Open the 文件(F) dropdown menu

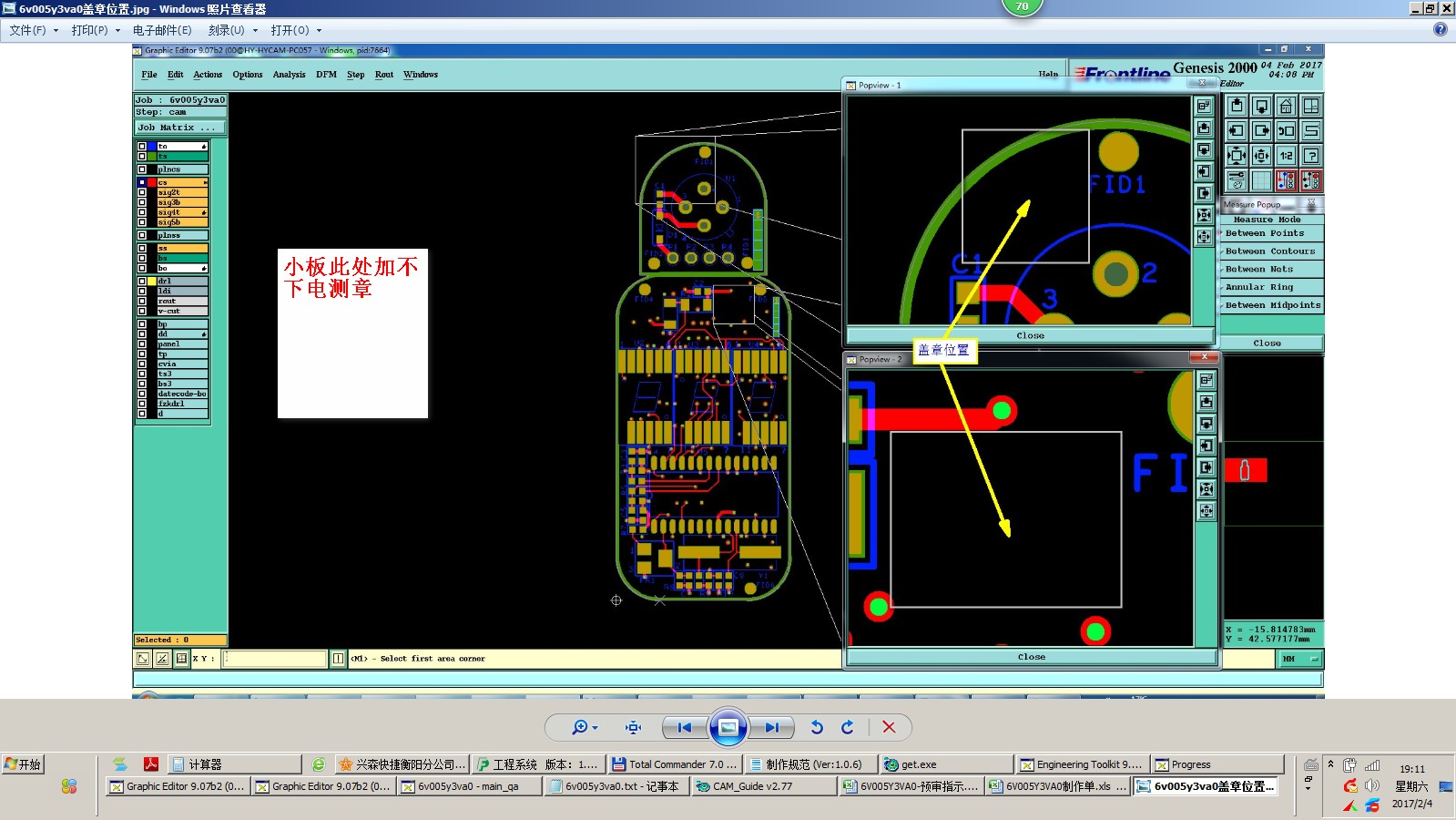point(34,30)
